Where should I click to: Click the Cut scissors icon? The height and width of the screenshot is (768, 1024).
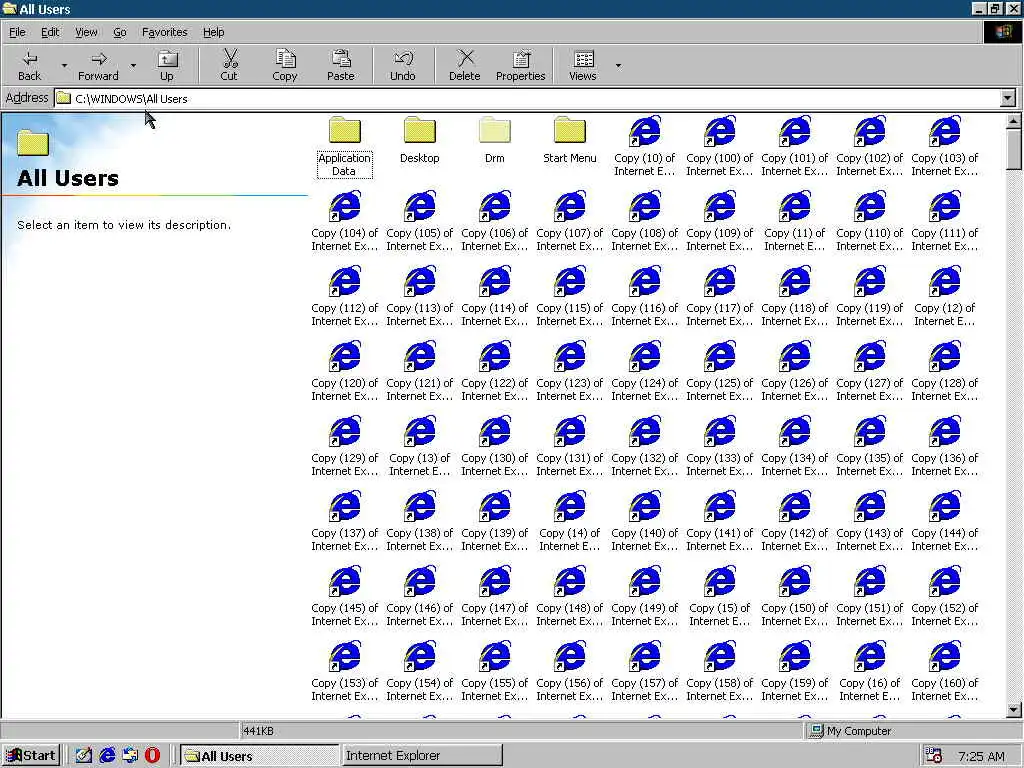229,65
